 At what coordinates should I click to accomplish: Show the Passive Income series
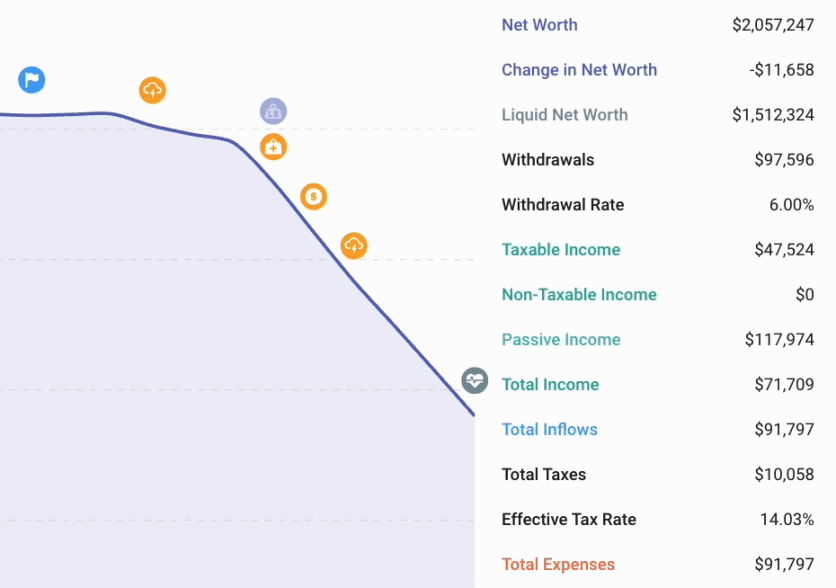tap(559, 340)
